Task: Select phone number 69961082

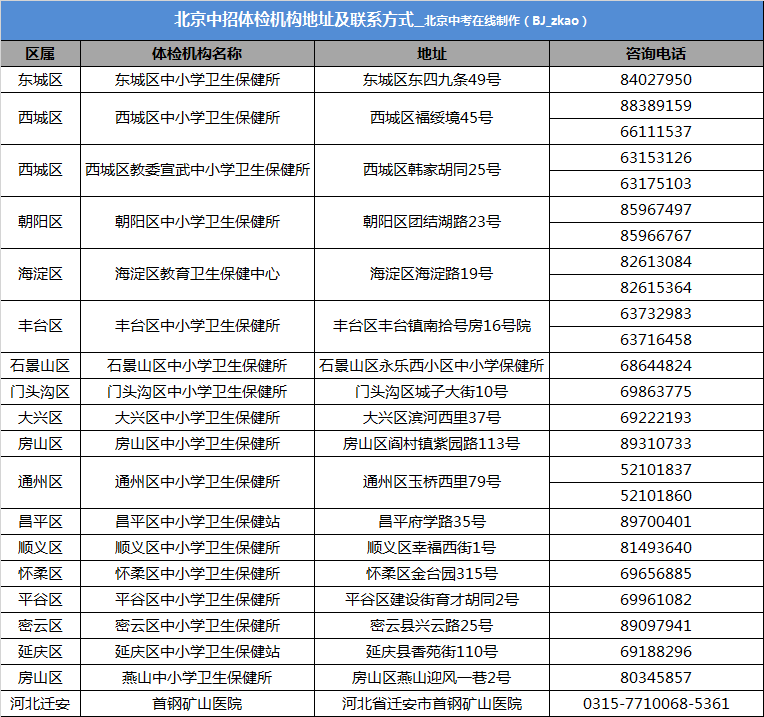Action: pyautogui.click(x=656, y=600)
